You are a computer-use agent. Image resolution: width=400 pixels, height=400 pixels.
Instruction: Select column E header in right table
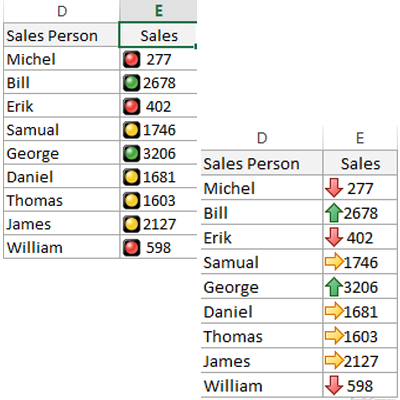[360, 138]
